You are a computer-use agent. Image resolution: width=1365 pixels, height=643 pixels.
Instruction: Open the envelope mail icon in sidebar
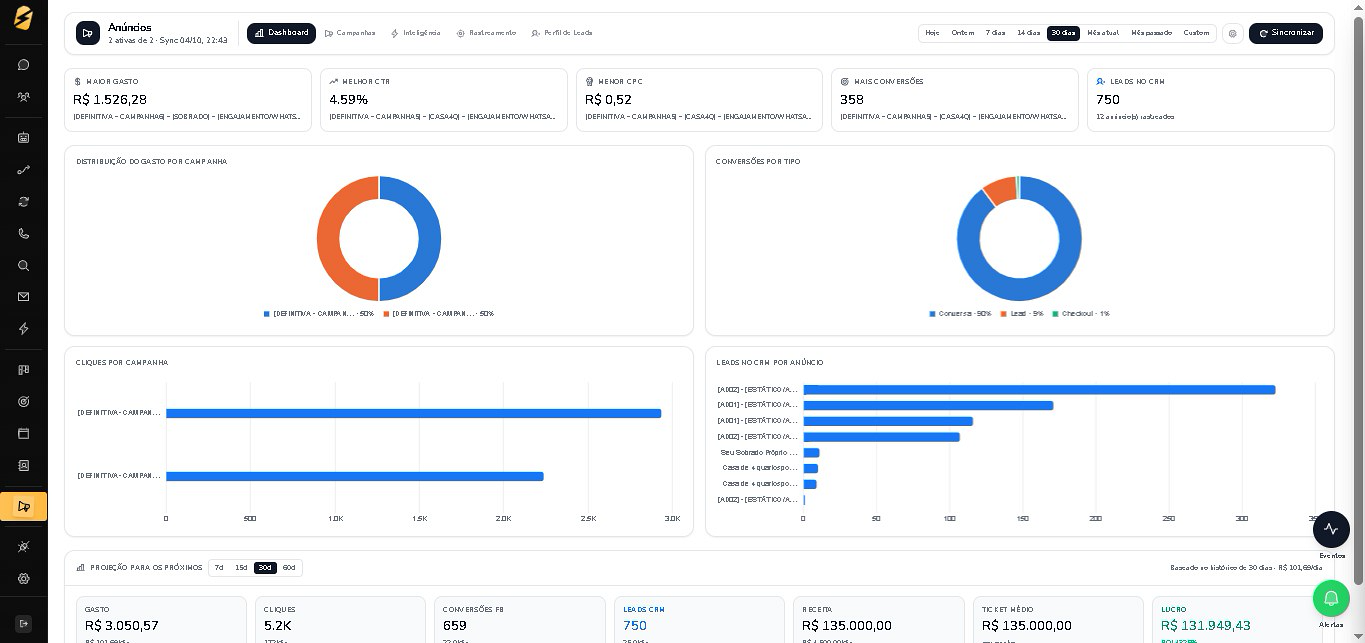tap(23, 297)
